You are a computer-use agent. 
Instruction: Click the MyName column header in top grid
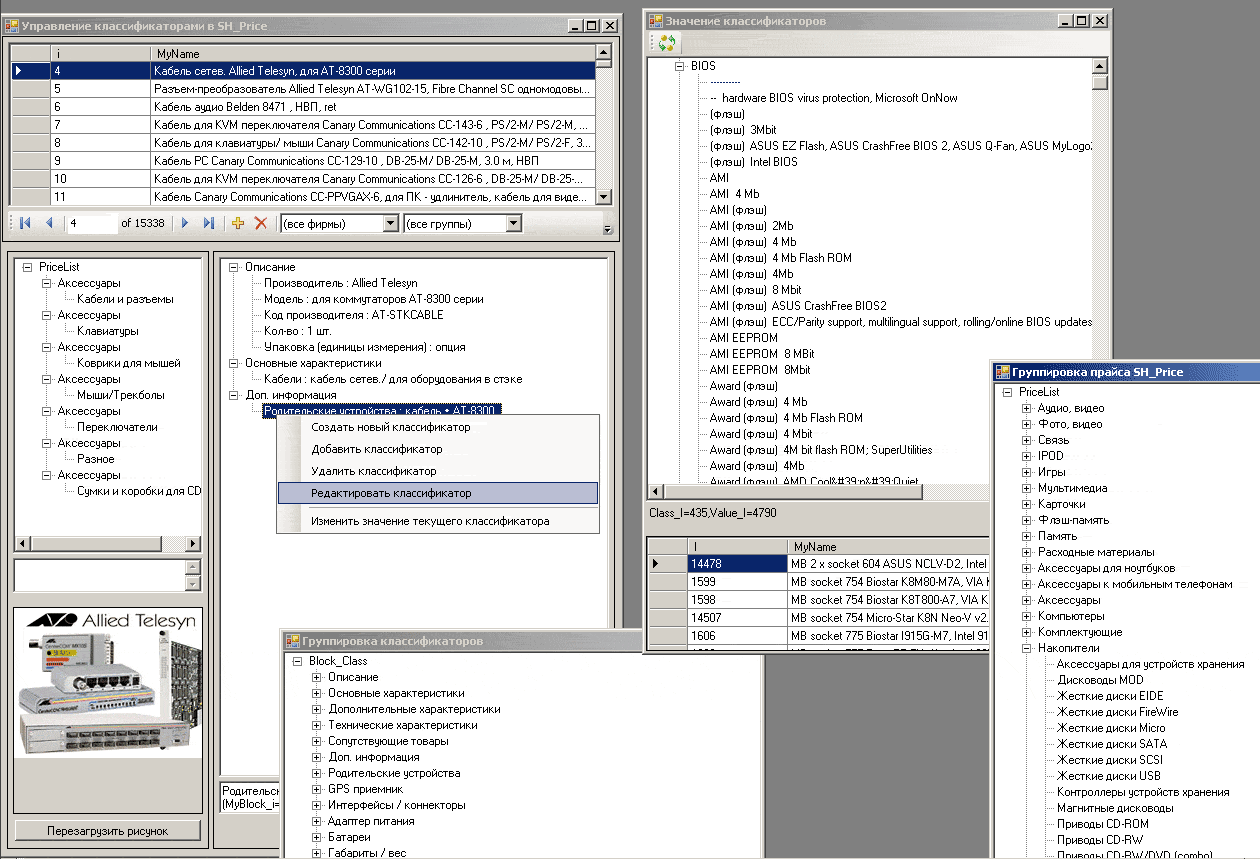pyautogui.click(x=373, y=53)
